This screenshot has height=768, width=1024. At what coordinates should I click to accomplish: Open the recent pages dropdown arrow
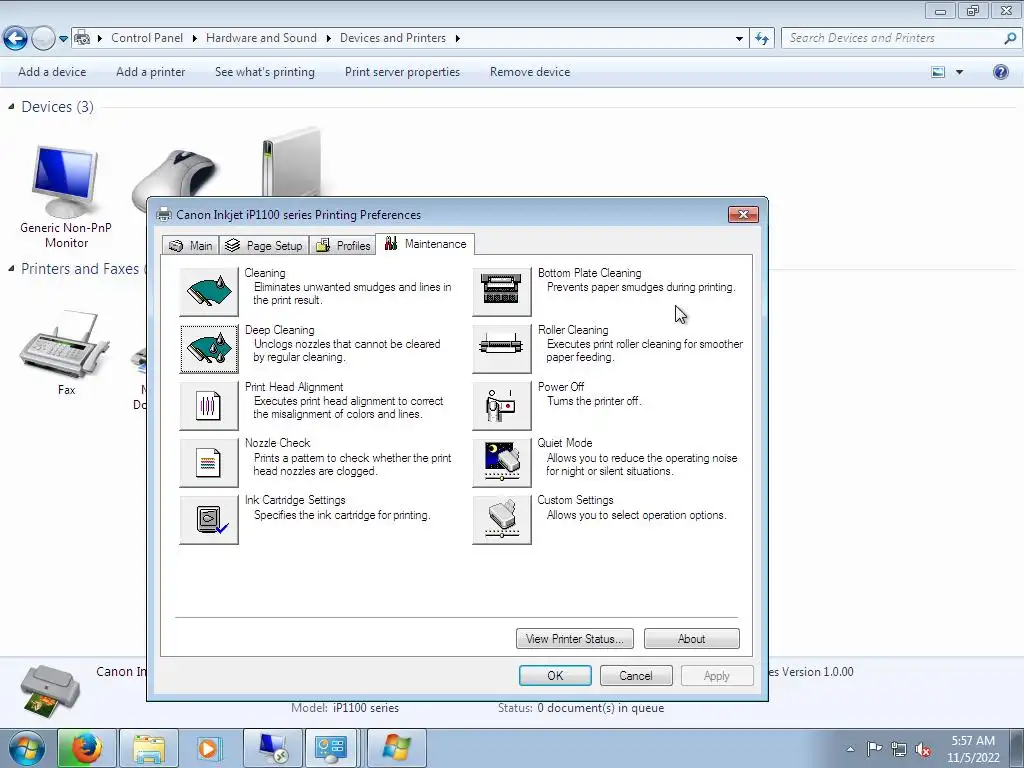63,39
